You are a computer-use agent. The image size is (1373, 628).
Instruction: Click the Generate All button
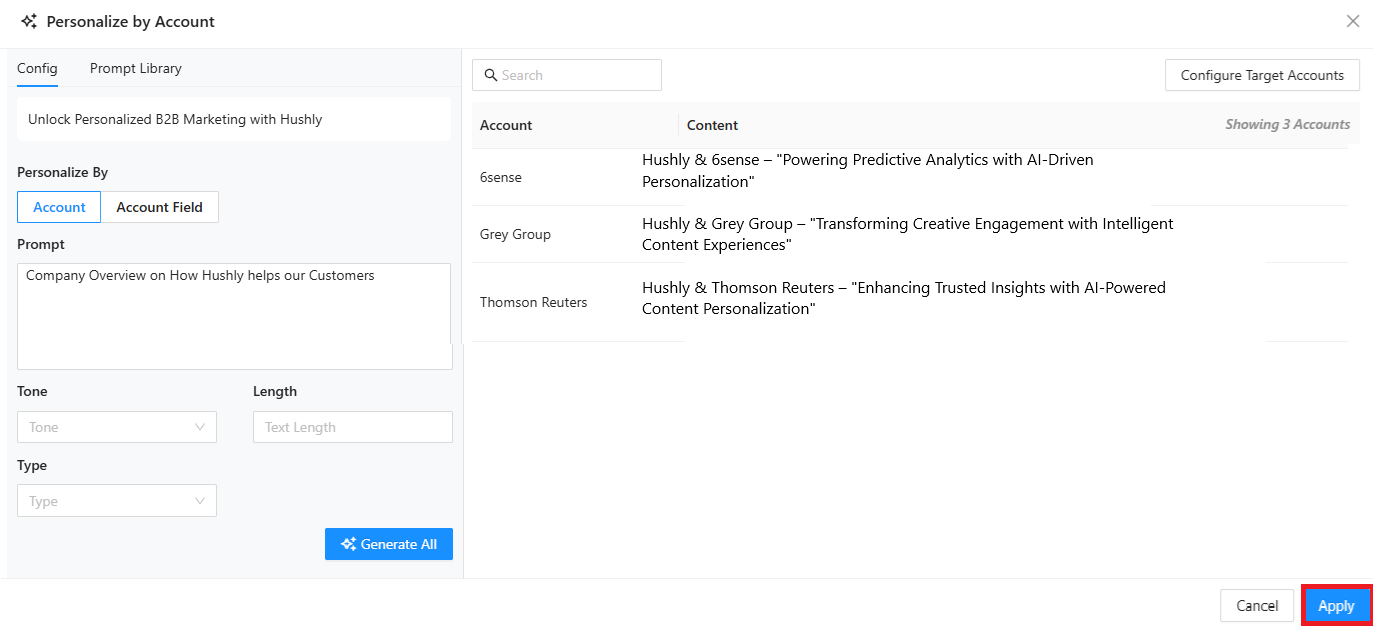[389, 544]
